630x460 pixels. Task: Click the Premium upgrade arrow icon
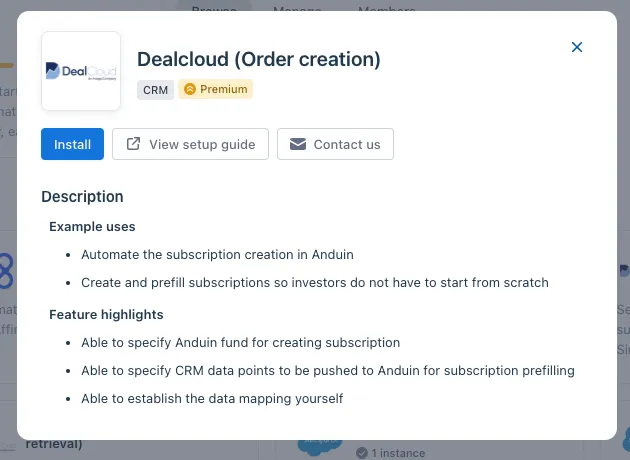coord(190,89)
